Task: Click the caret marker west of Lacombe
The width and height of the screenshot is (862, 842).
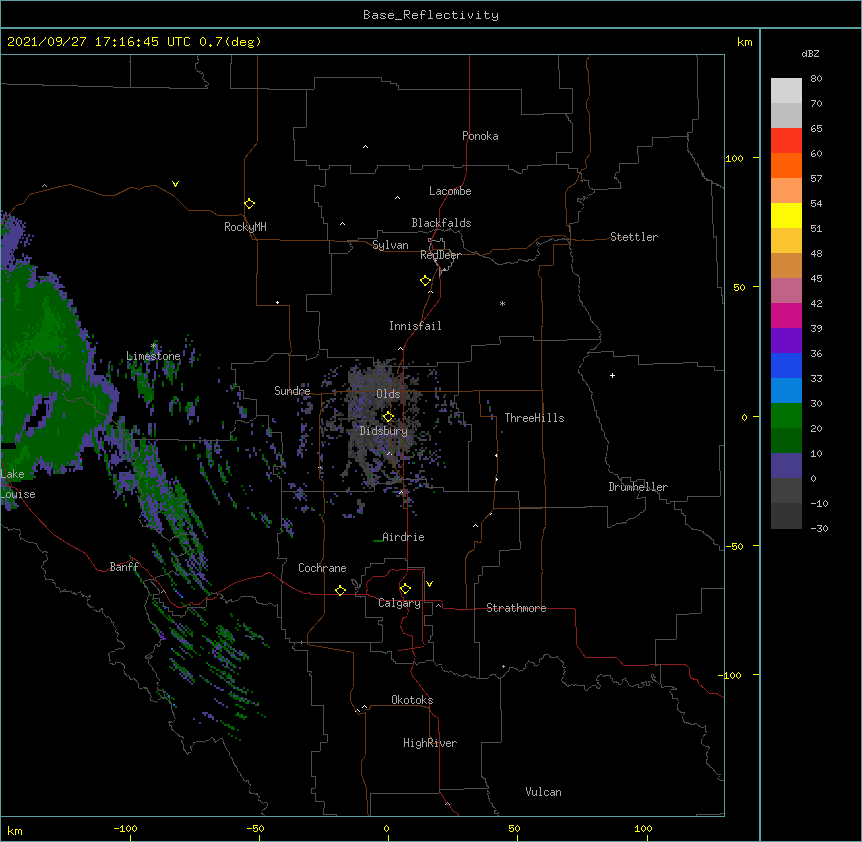Action: pyautogui.click(x=397, y=198)
